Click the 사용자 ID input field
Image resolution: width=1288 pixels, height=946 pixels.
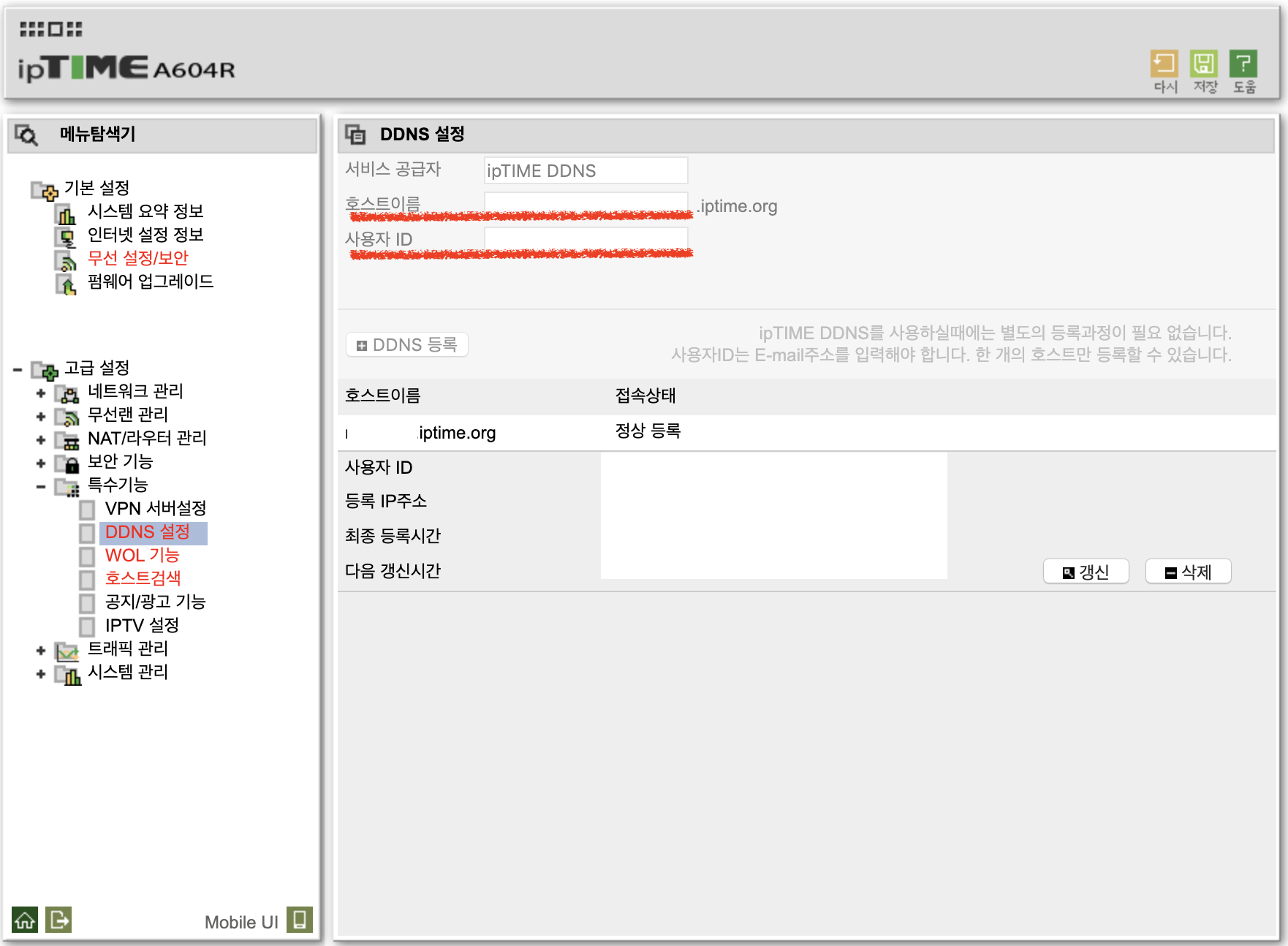click(586, 239)
